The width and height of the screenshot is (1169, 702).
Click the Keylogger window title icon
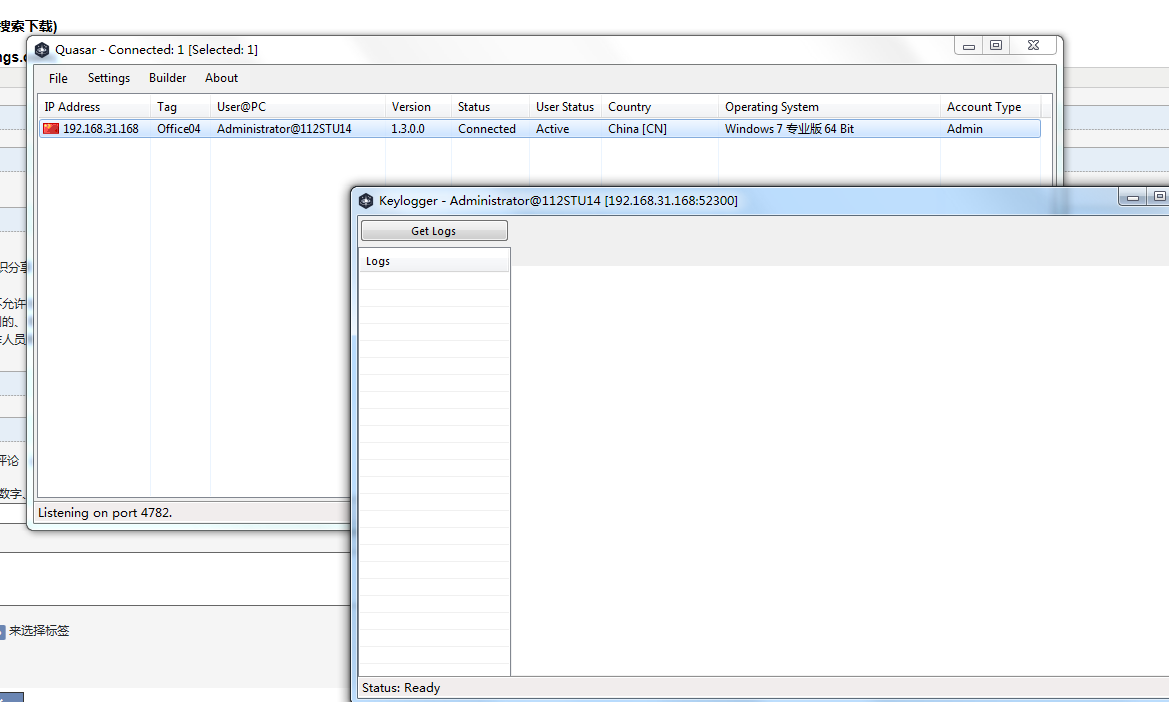pos(365,200)
